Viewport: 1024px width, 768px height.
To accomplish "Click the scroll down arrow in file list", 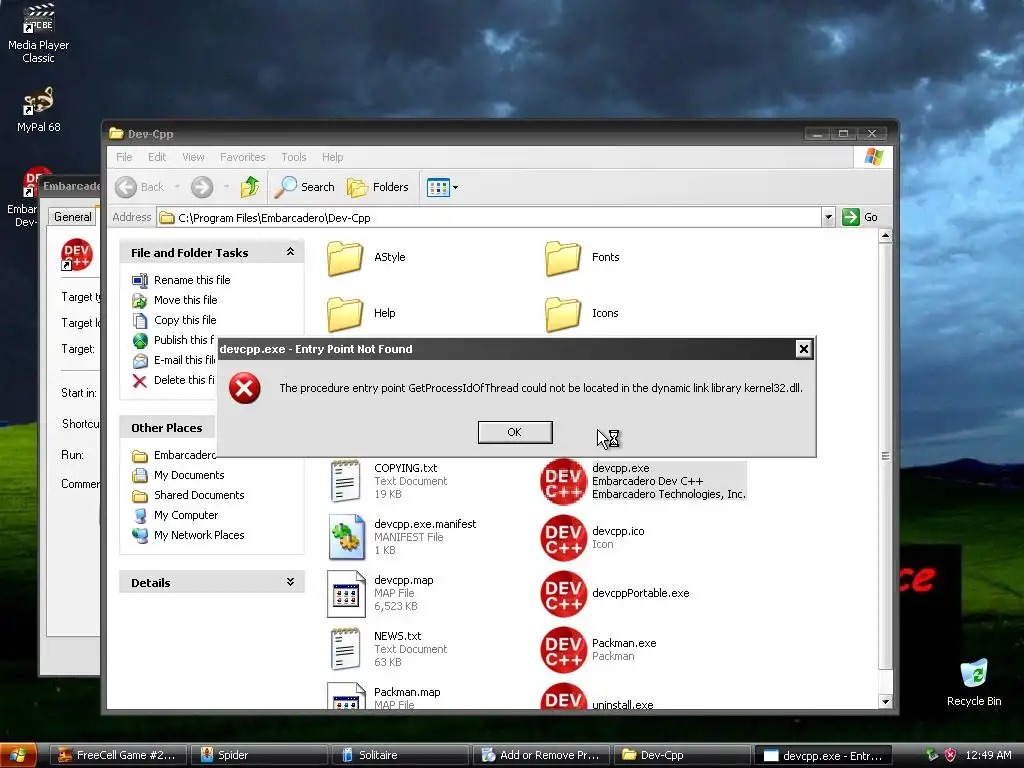I will (886, 702).
